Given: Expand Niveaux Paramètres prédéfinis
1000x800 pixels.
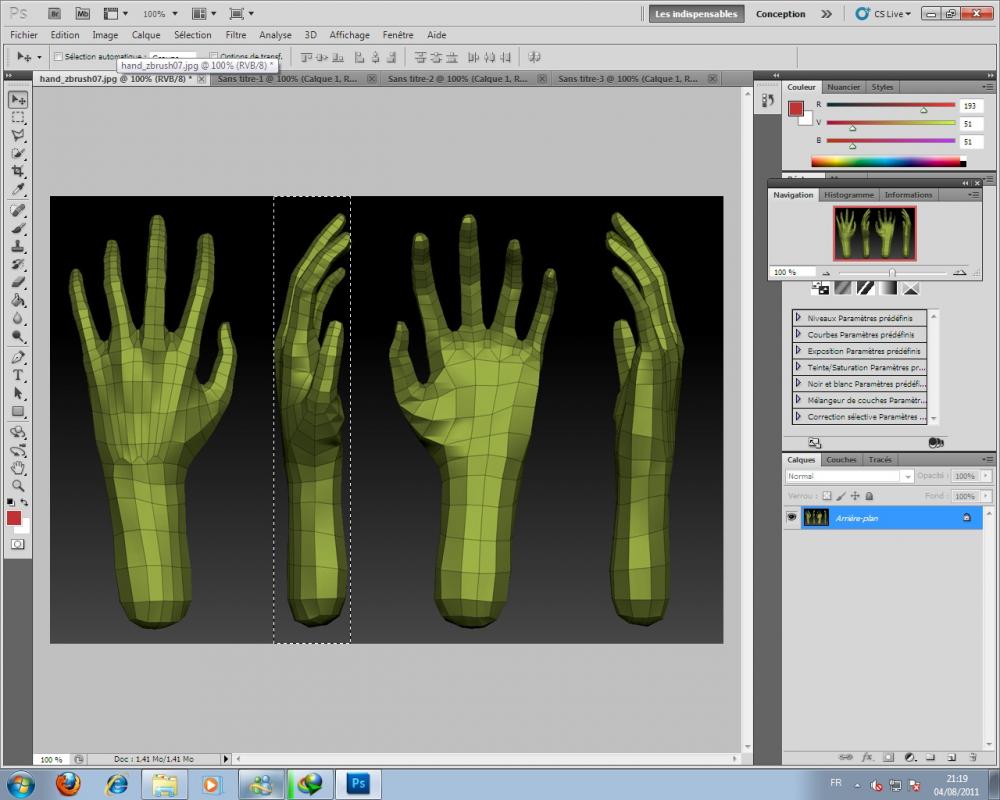Looking at the screenshot, I should click(x=798, y=318).
